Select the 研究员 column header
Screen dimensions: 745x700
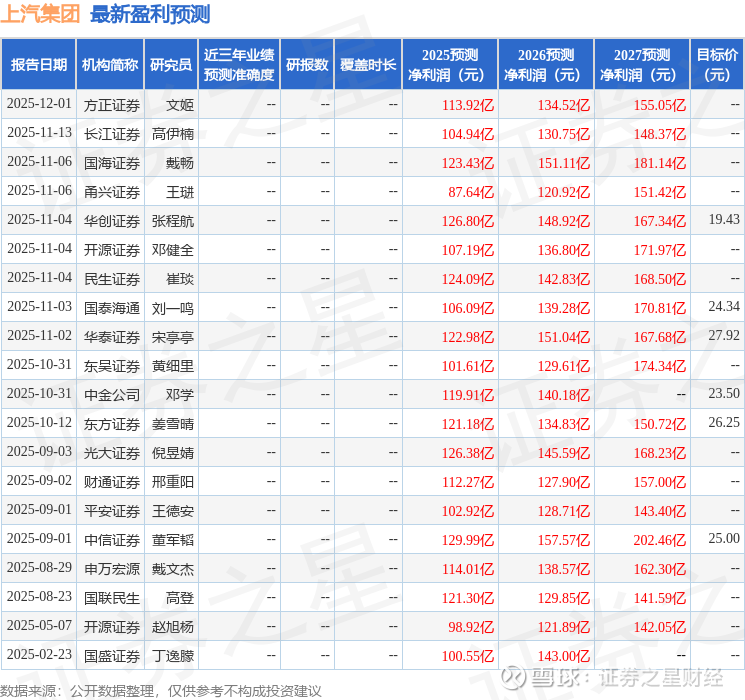[x=171, y=65]
